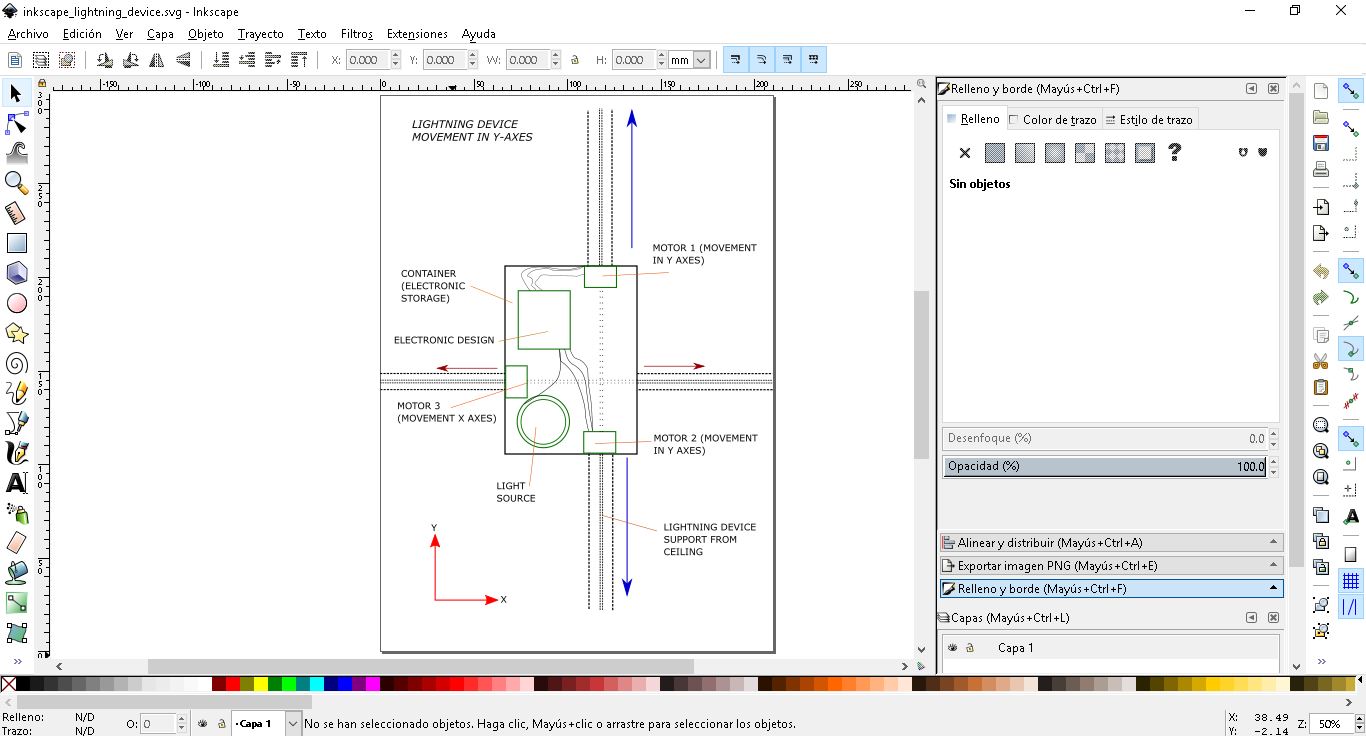Select the Rectangle tool
Viewport: 1366px width, 736px height.
point(16,243)
